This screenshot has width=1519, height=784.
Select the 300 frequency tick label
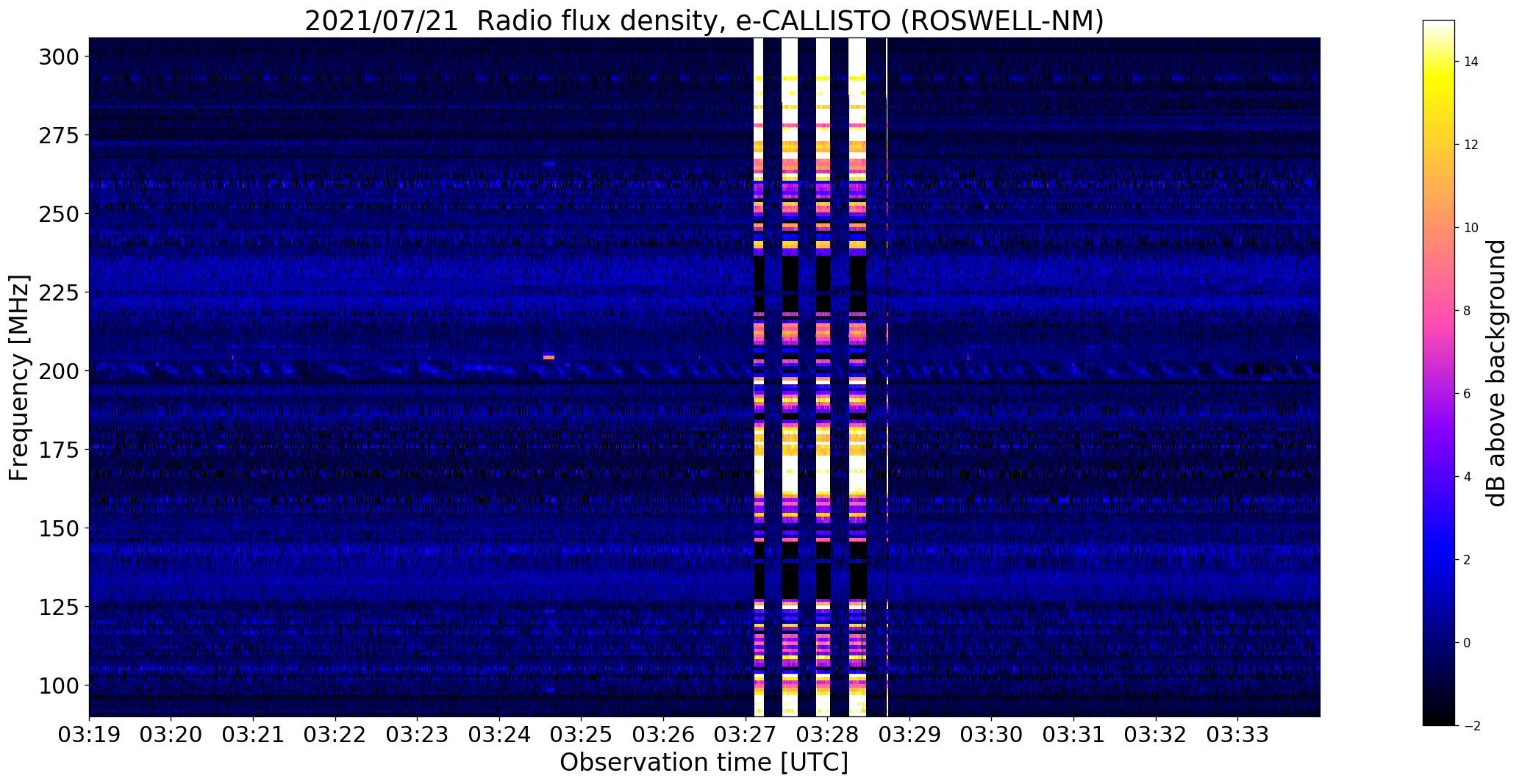[59, 57]
